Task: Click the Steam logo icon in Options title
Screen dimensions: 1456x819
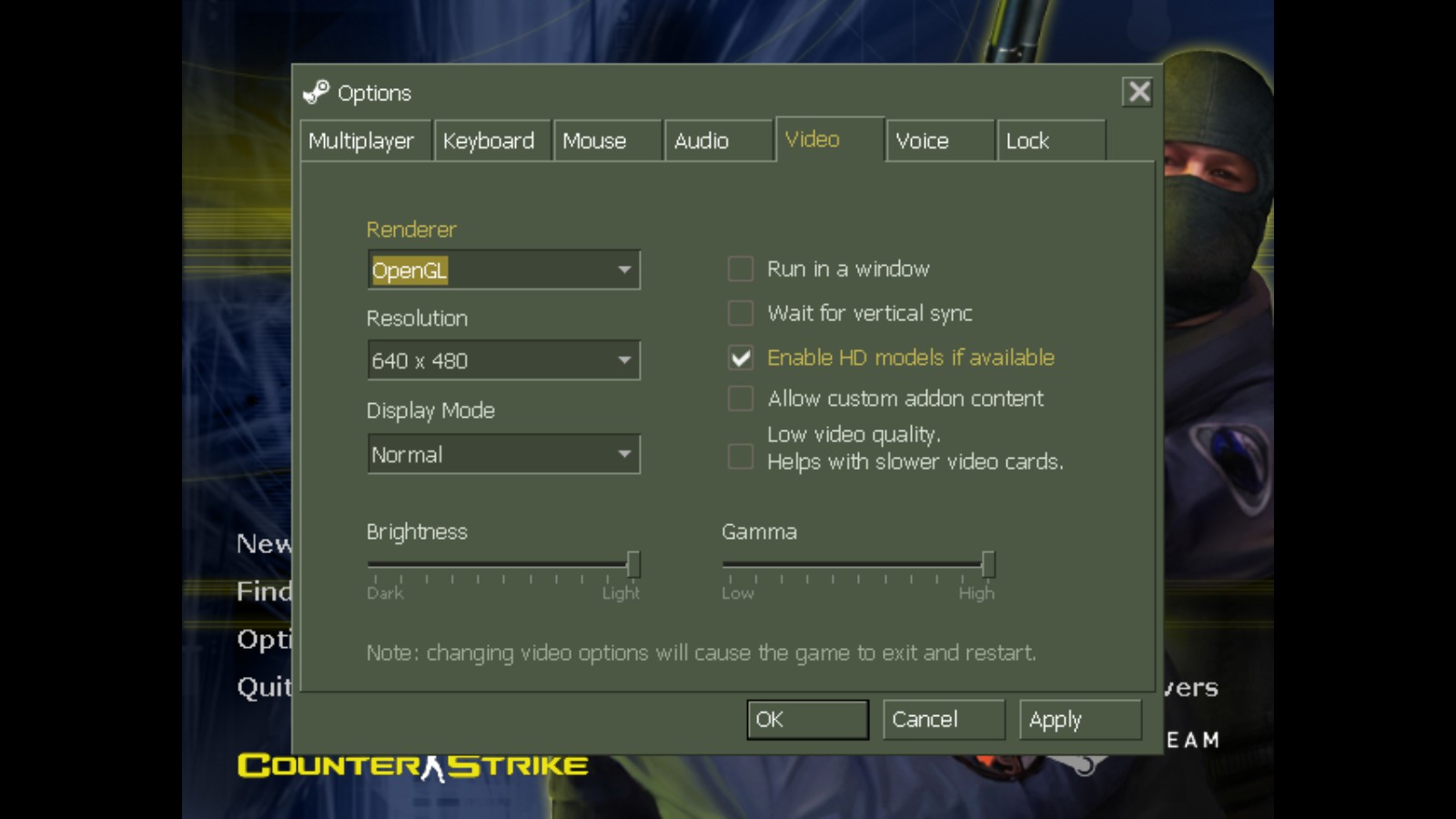Action: [316, 92]
